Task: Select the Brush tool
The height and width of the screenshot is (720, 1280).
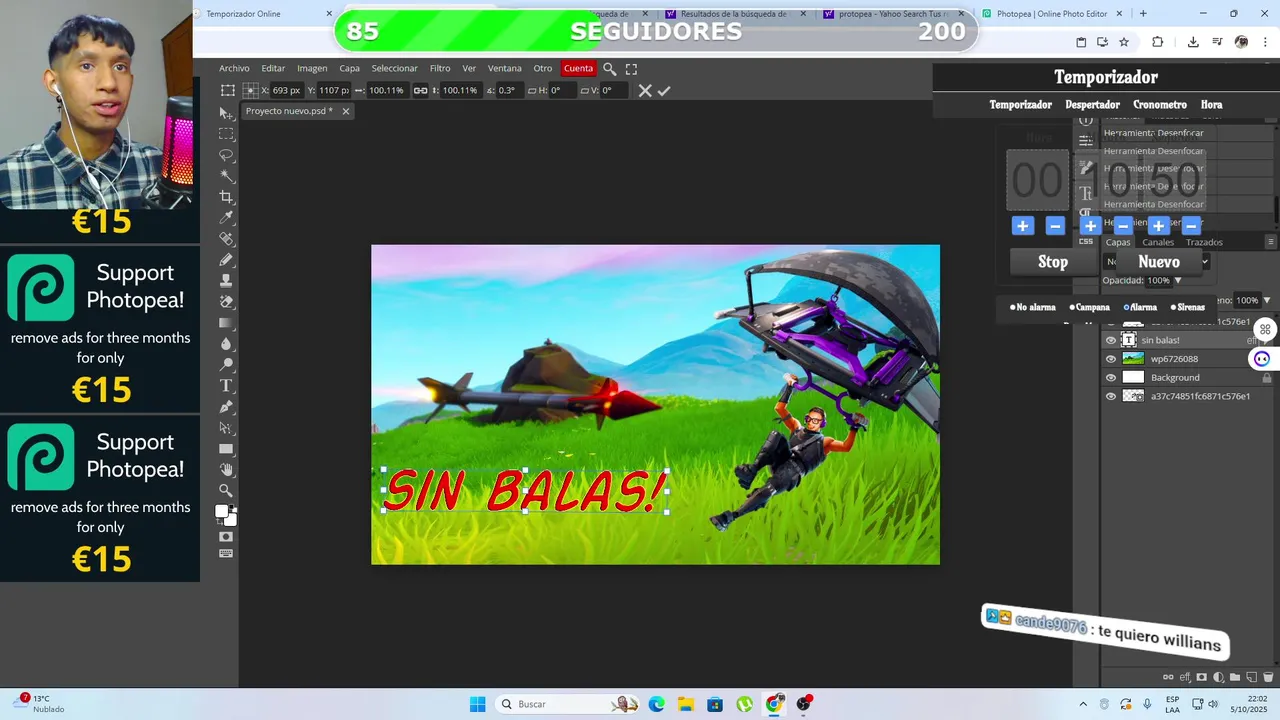Action: (x=227, y=260)
